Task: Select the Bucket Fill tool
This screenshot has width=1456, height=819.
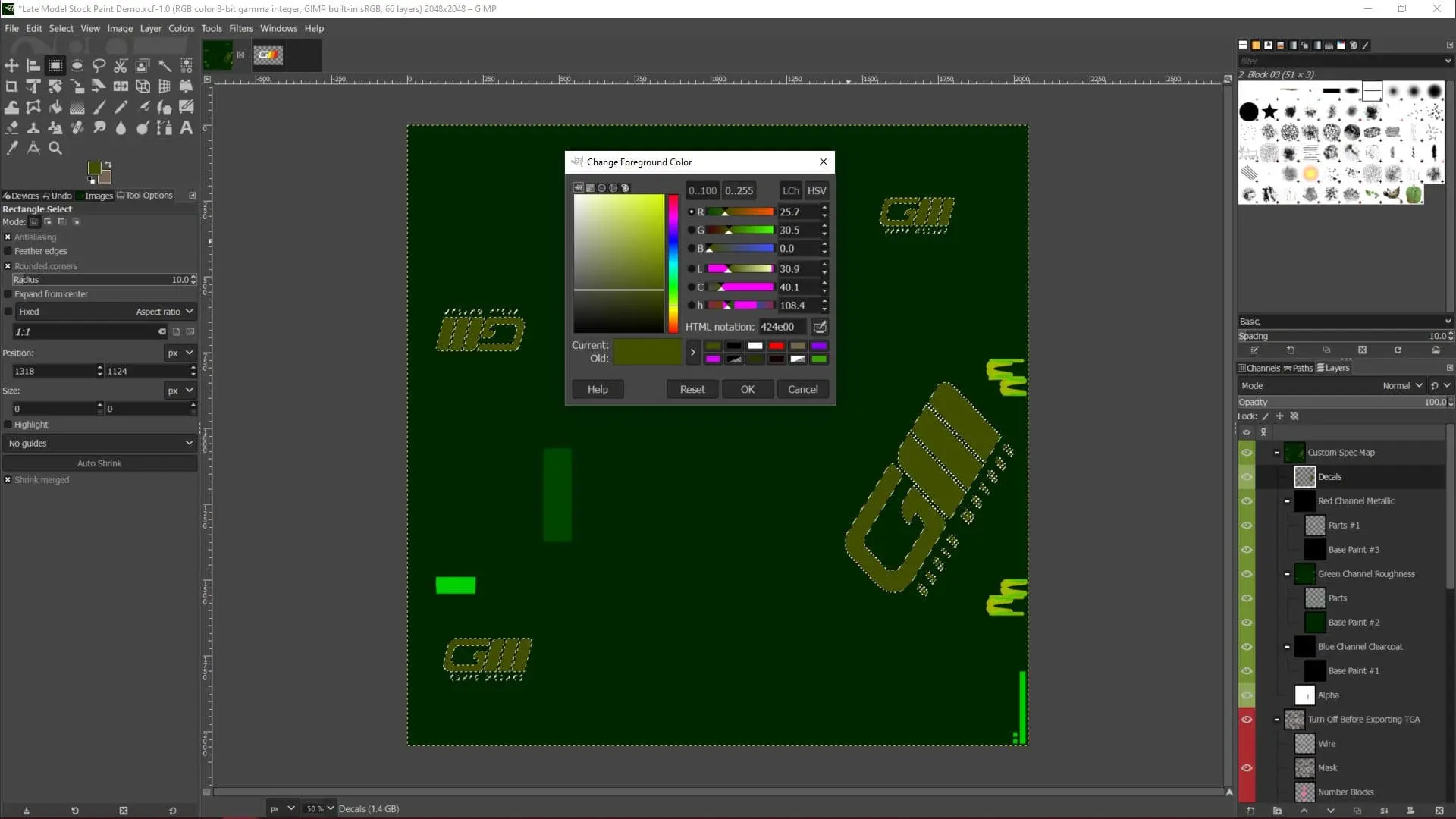Action: [55, 107]
